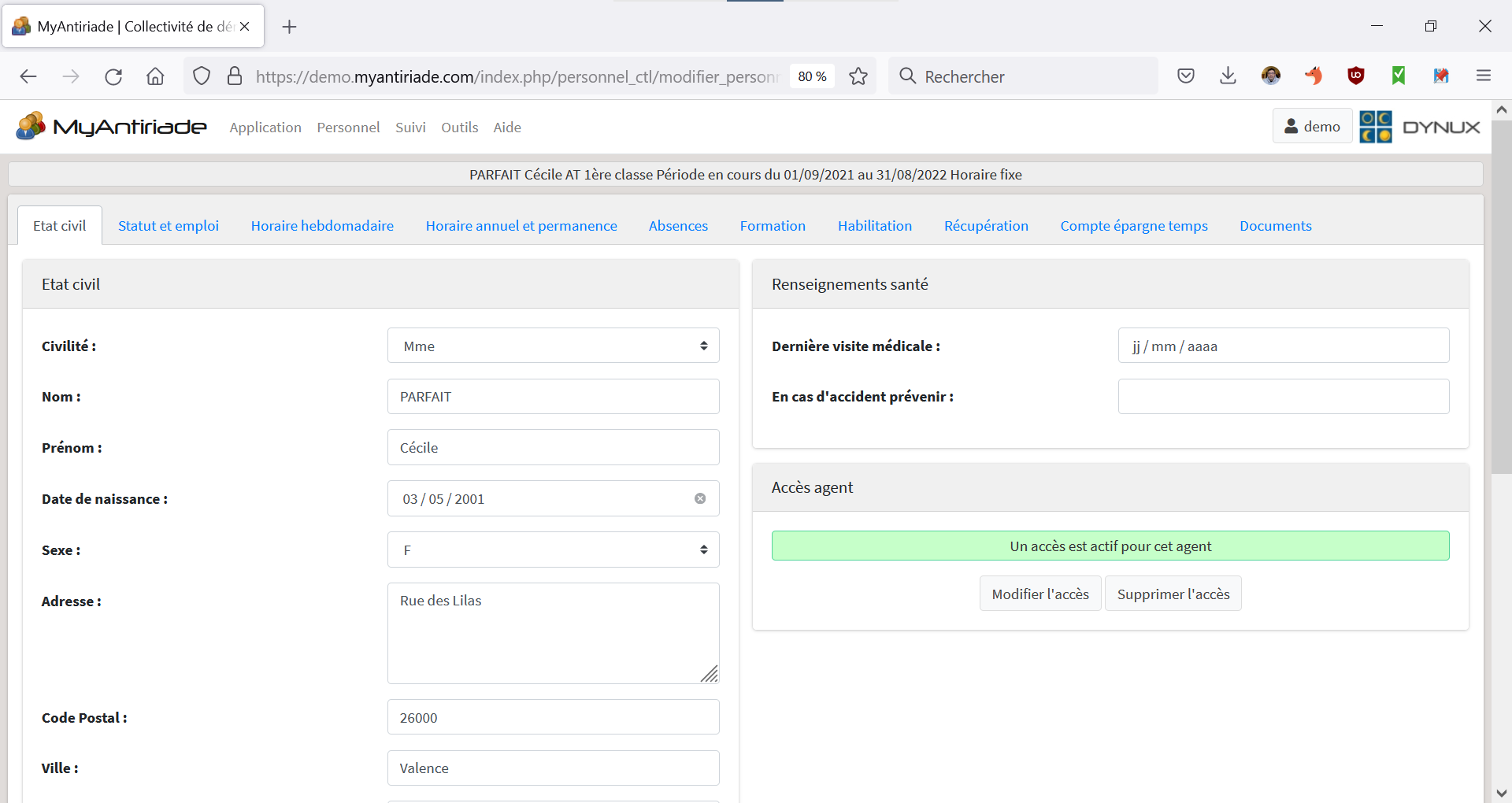Click the Dernière visite médicale date field
Screen dimensions: 1512x803
pos(1284,346)
